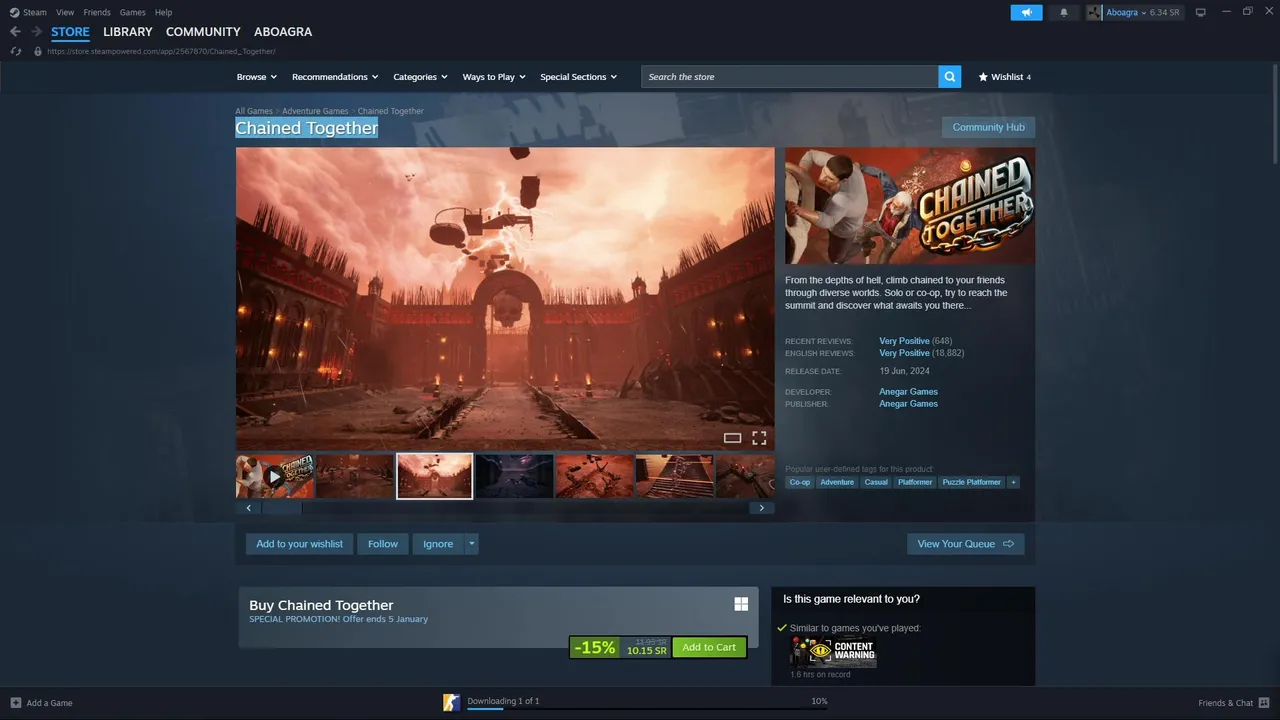
Task: Select the Casual tag
Action: pos(876,482)
